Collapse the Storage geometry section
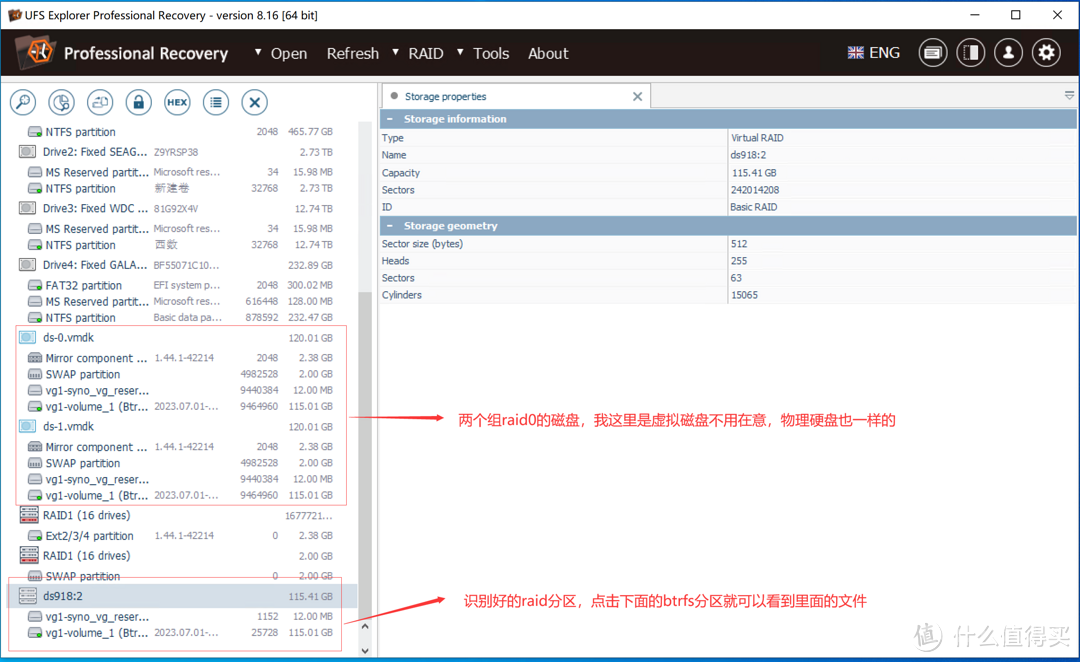Screen dimensions: 1080x662 click(x=390, y=226)
